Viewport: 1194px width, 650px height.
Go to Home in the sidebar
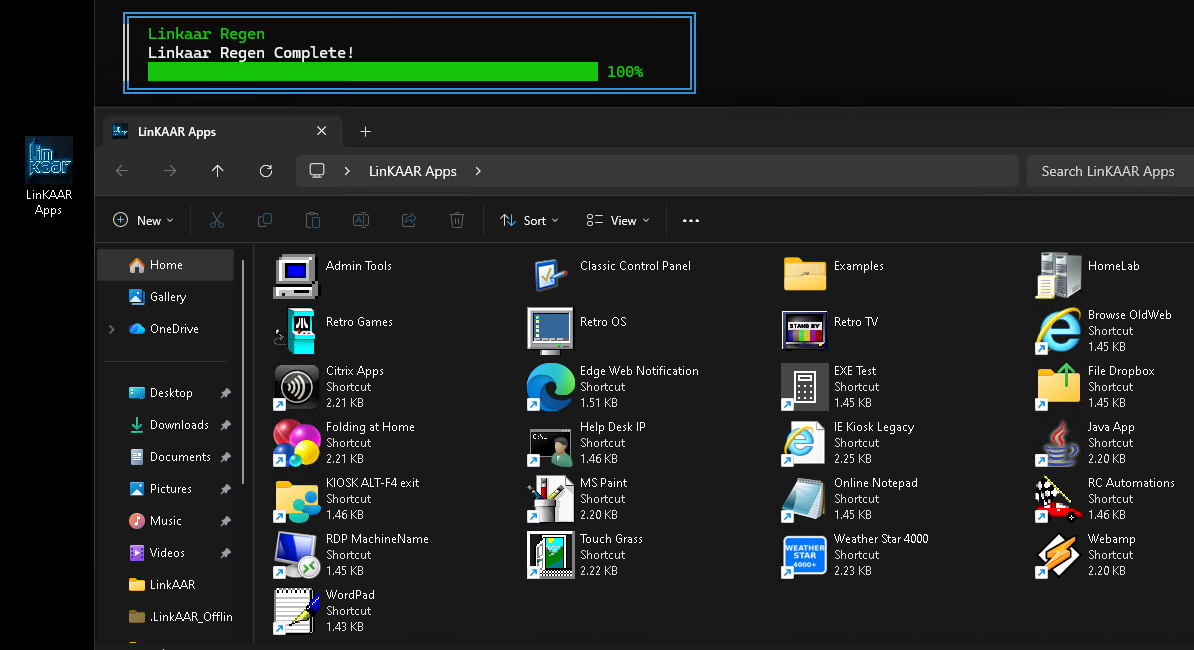tap(166, 265)
